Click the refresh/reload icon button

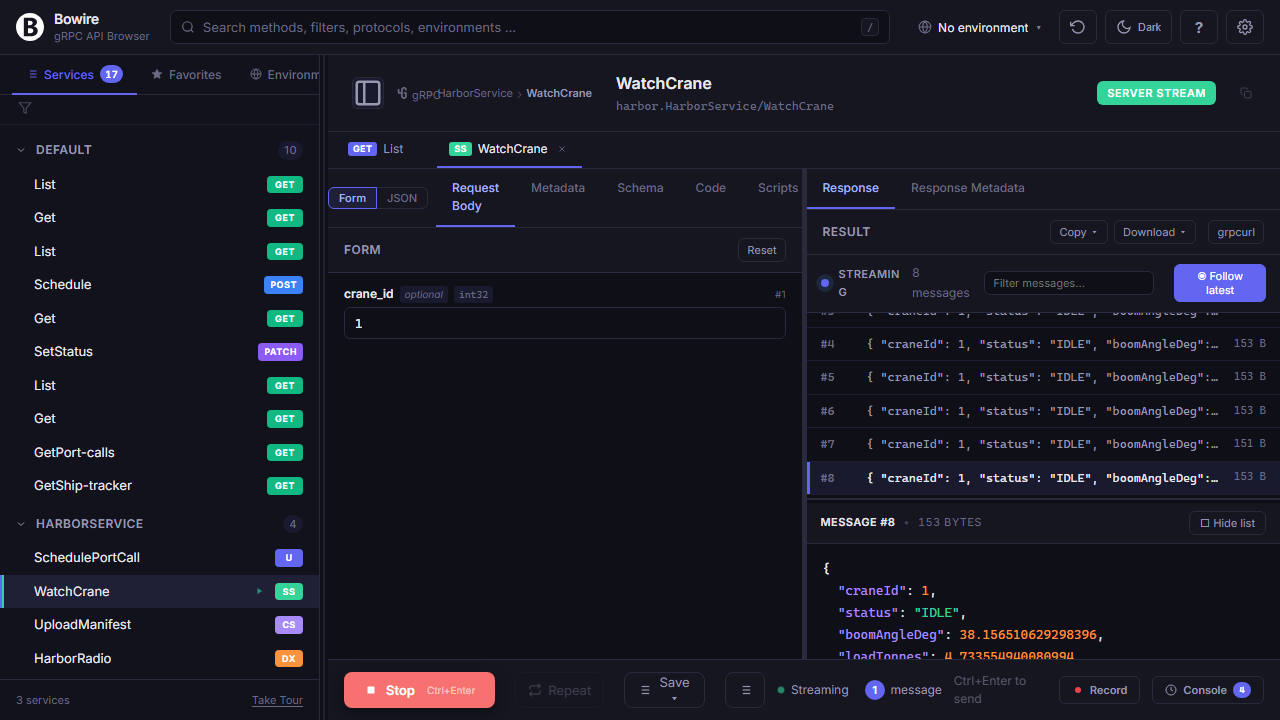(x=1077, y=27)
